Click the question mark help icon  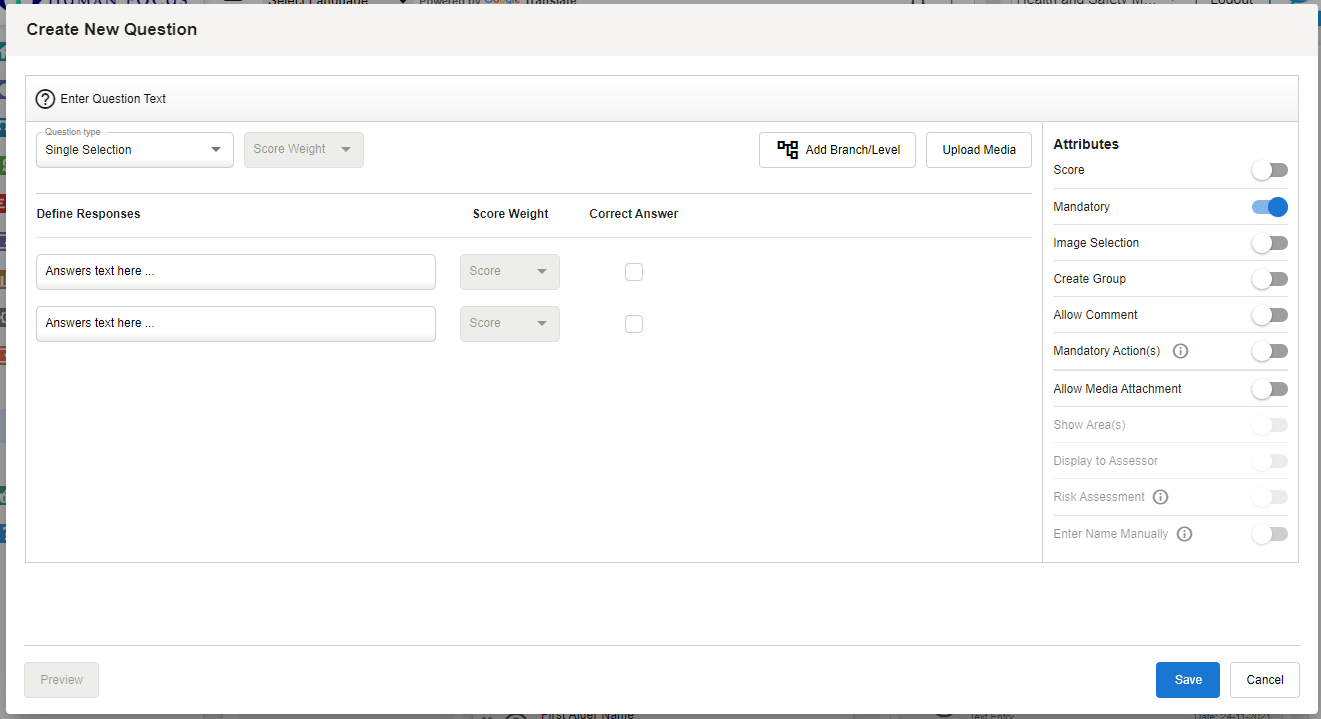45,99
